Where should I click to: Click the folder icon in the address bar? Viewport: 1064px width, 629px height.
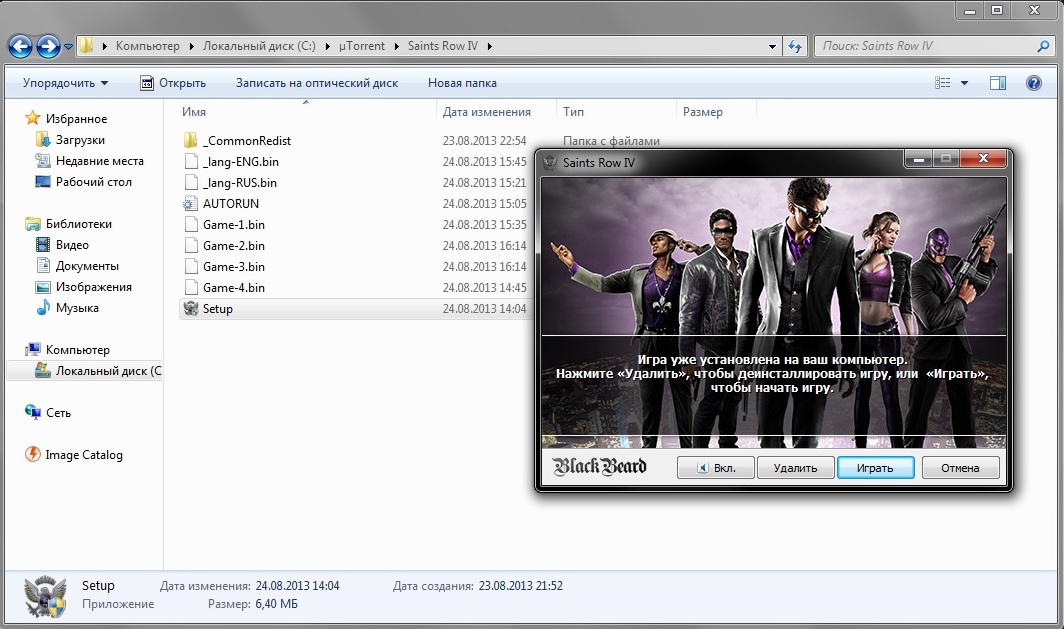tap(86, 46)
